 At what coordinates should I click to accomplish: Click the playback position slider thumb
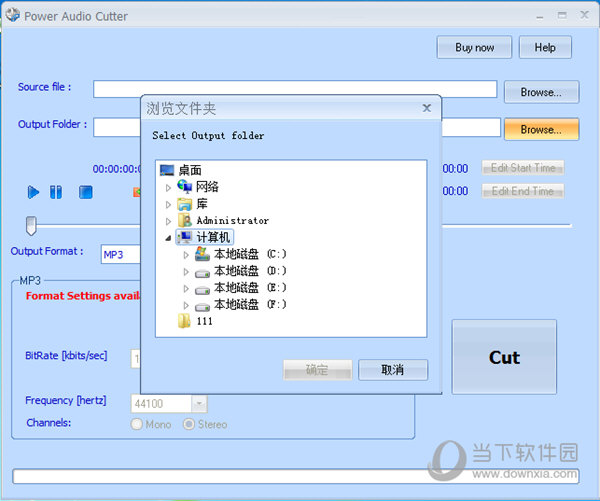click(31, 225)
